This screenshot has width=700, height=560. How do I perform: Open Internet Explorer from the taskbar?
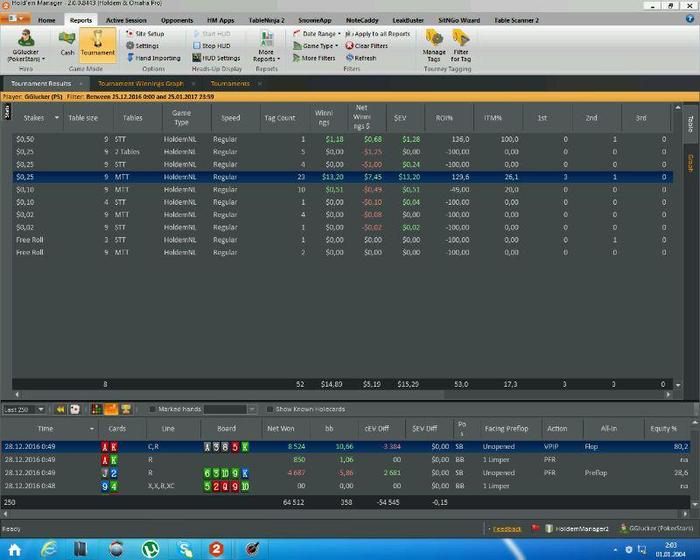point(48,549)
